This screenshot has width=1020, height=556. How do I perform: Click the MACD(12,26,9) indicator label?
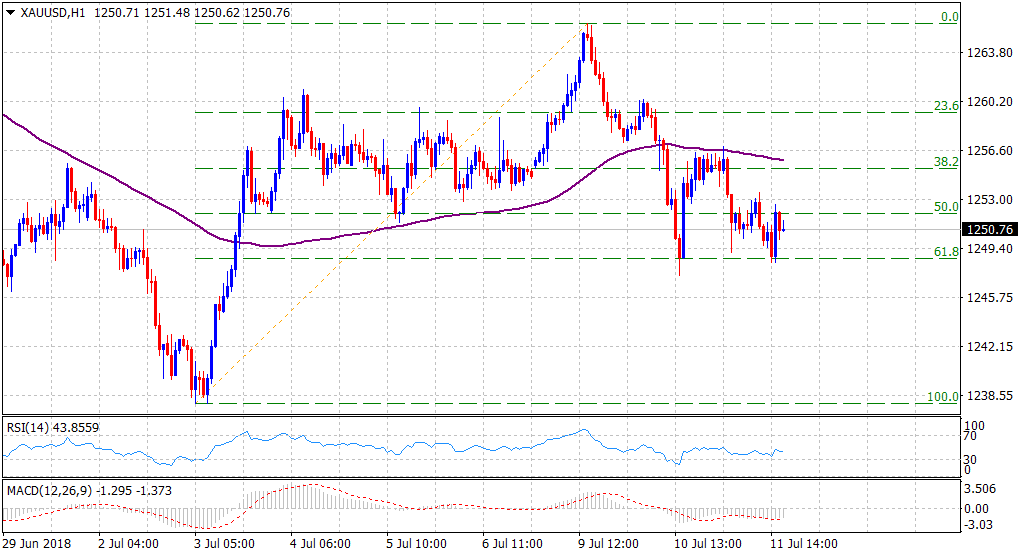(49, 490)
